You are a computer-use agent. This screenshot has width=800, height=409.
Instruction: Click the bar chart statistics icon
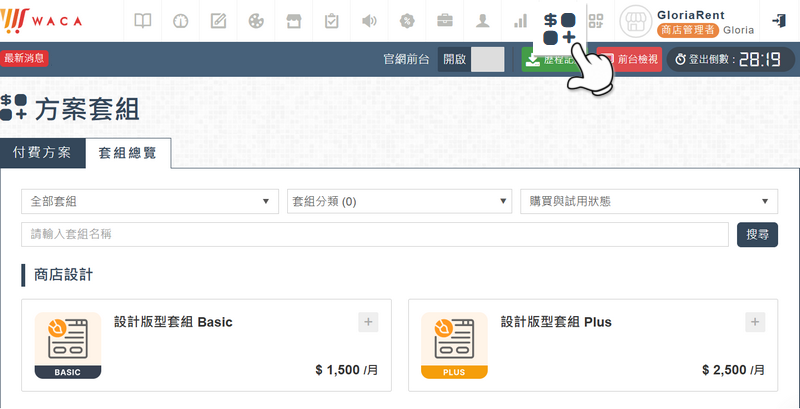point(520,20)
